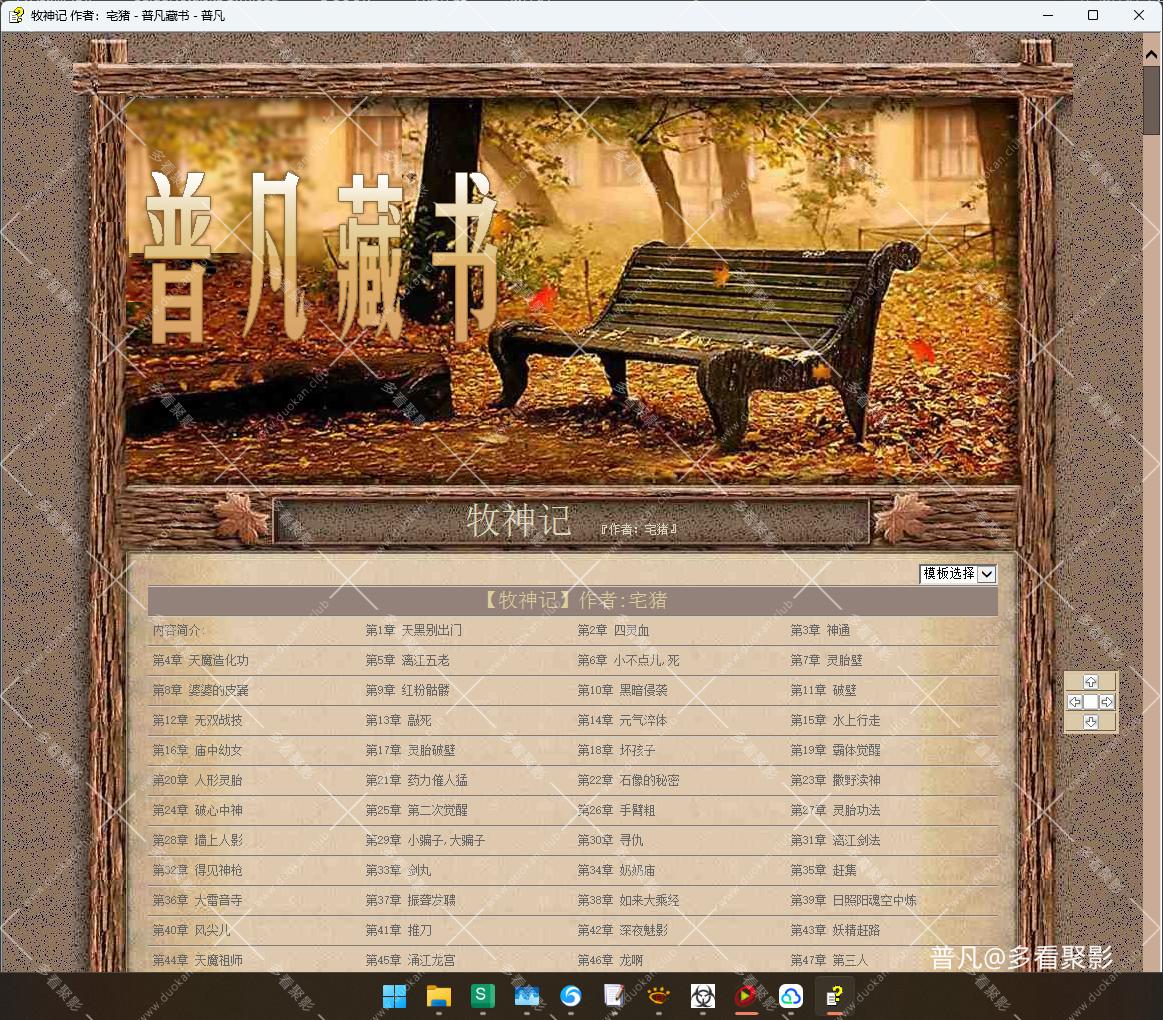This screenshot has height=1020, width=1163.
Task: Click the right arrow navigation button
Action: coord(1106,702)
